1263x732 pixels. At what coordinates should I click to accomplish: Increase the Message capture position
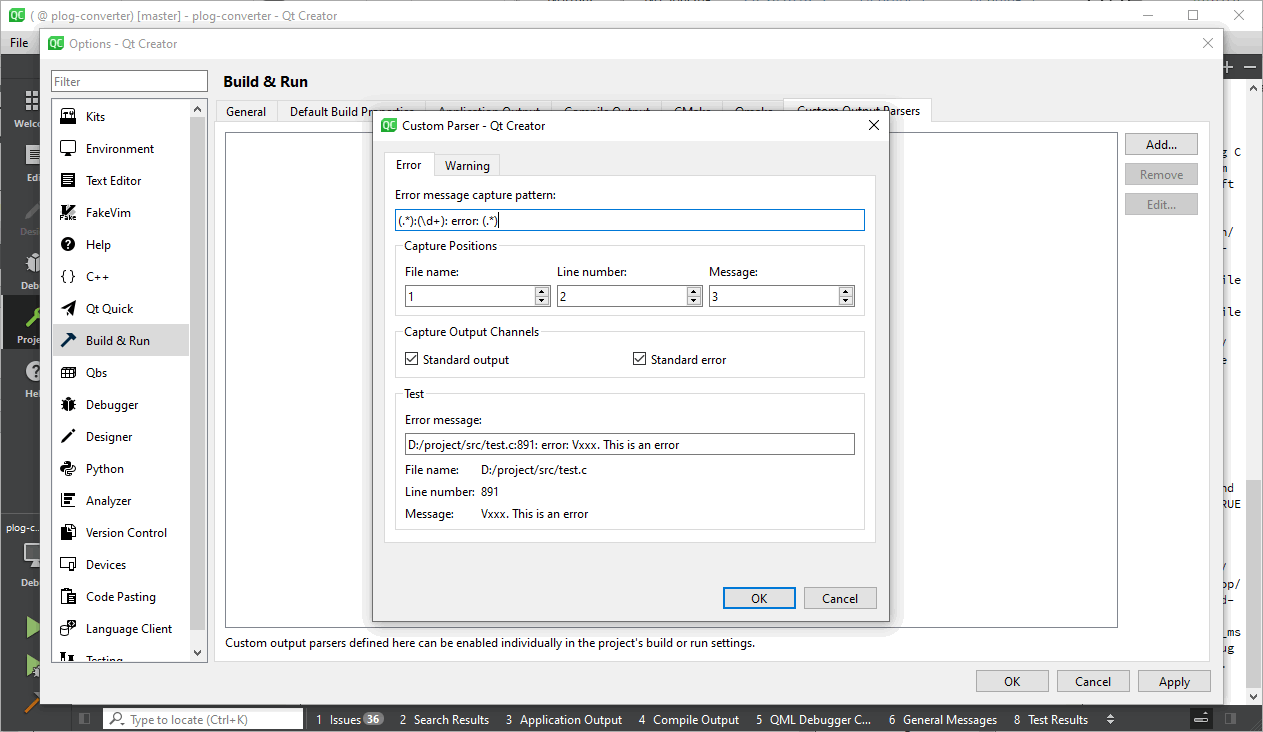point(846,291)
